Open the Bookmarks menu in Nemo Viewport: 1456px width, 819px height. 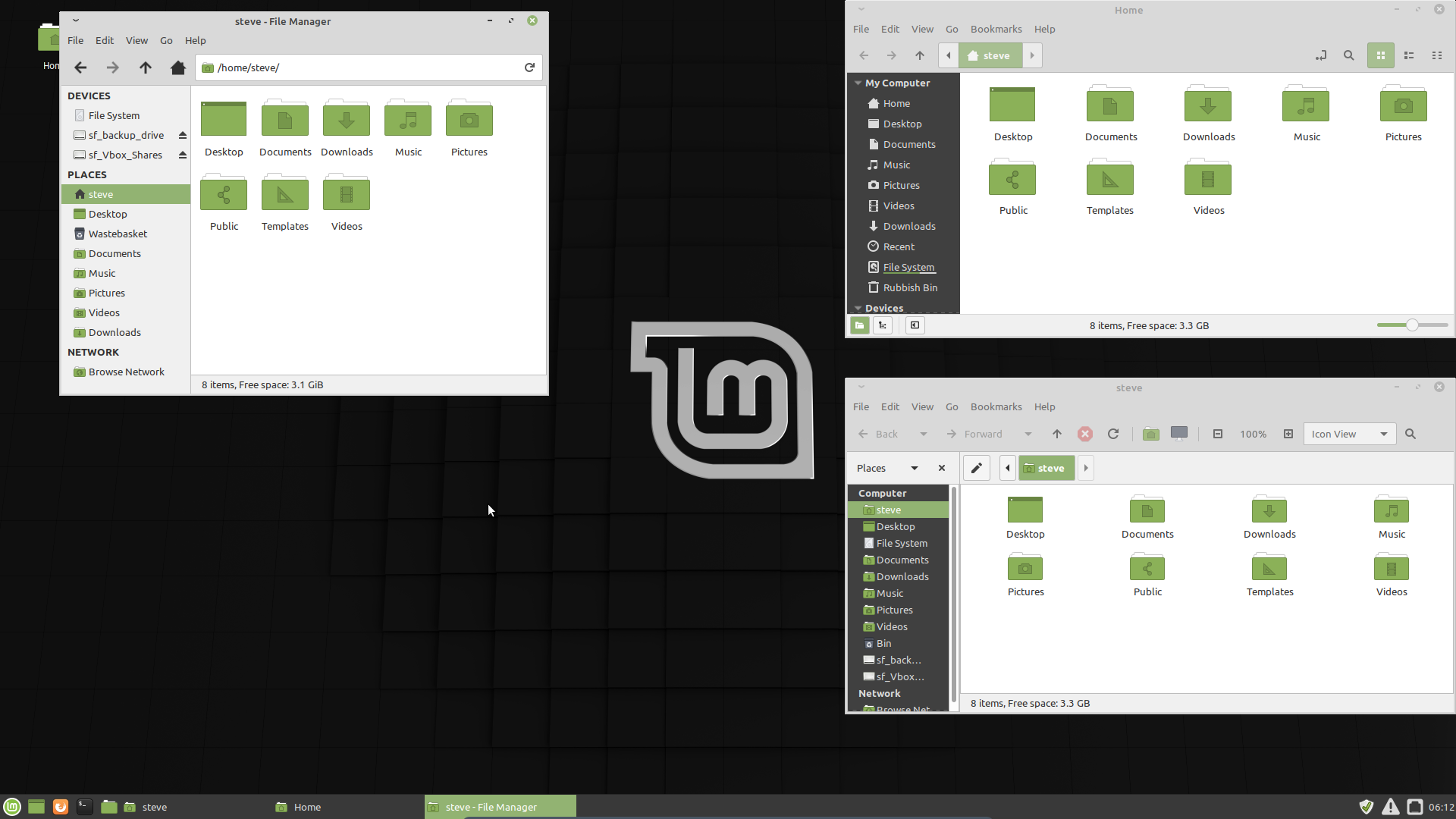point(996,29)
